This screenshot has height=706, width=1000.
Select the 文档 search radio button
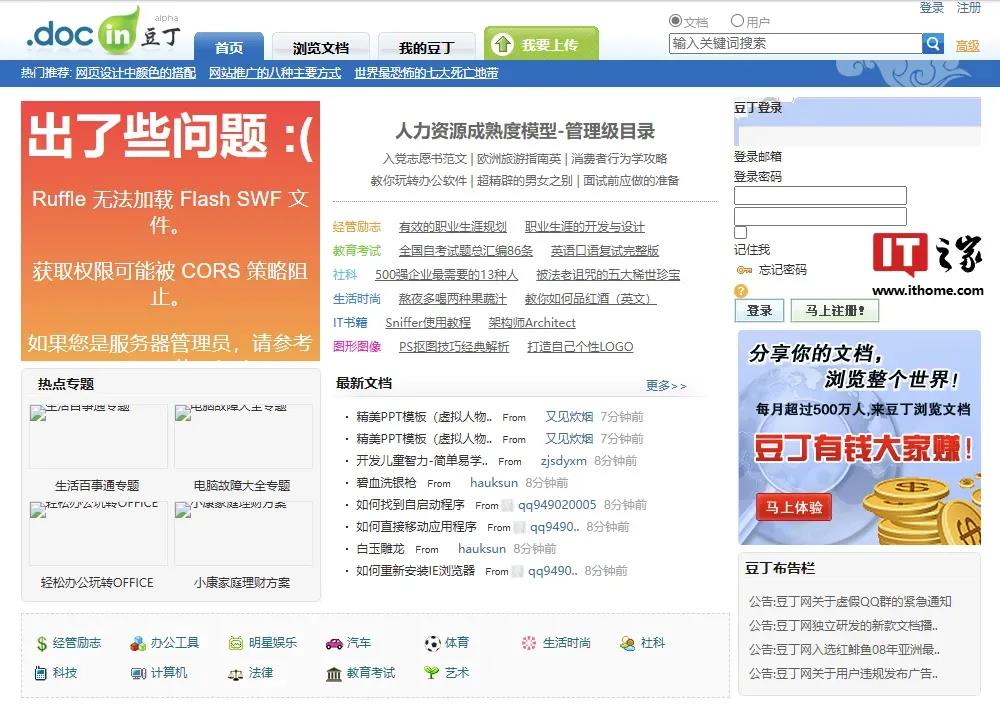pos(676,20)
